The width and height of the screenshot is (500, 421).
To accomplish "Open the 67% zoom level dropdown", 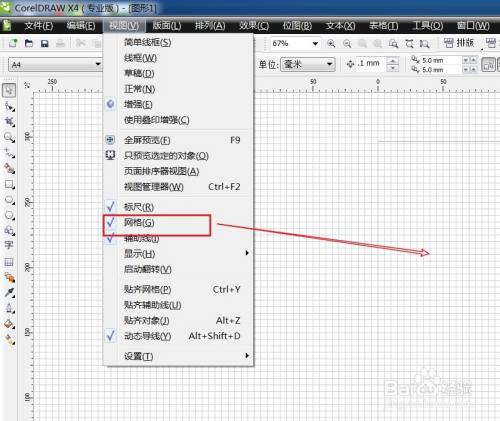I will click(x=315, y=44).
